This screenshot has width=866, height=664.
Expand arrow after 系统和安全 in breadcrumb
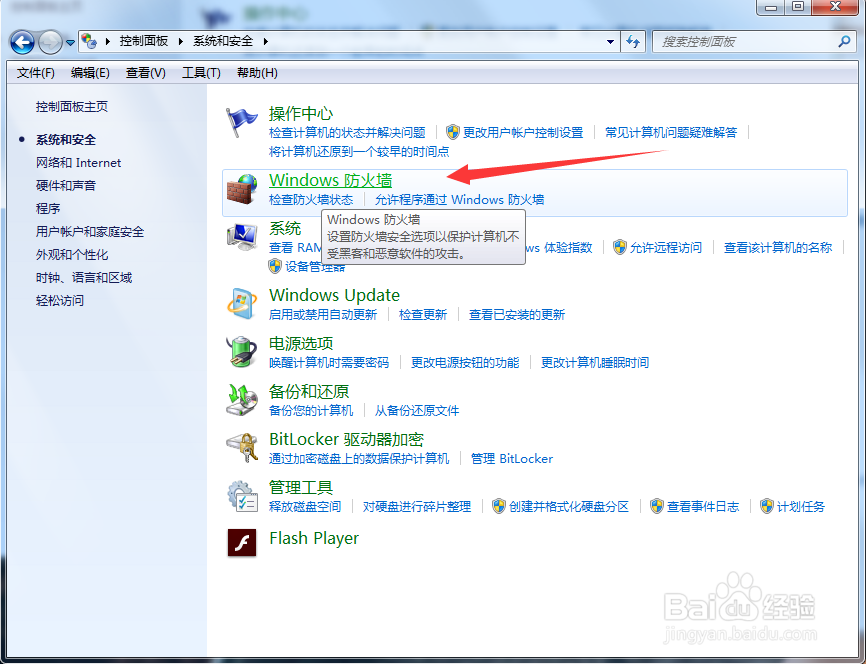[266, 41]
